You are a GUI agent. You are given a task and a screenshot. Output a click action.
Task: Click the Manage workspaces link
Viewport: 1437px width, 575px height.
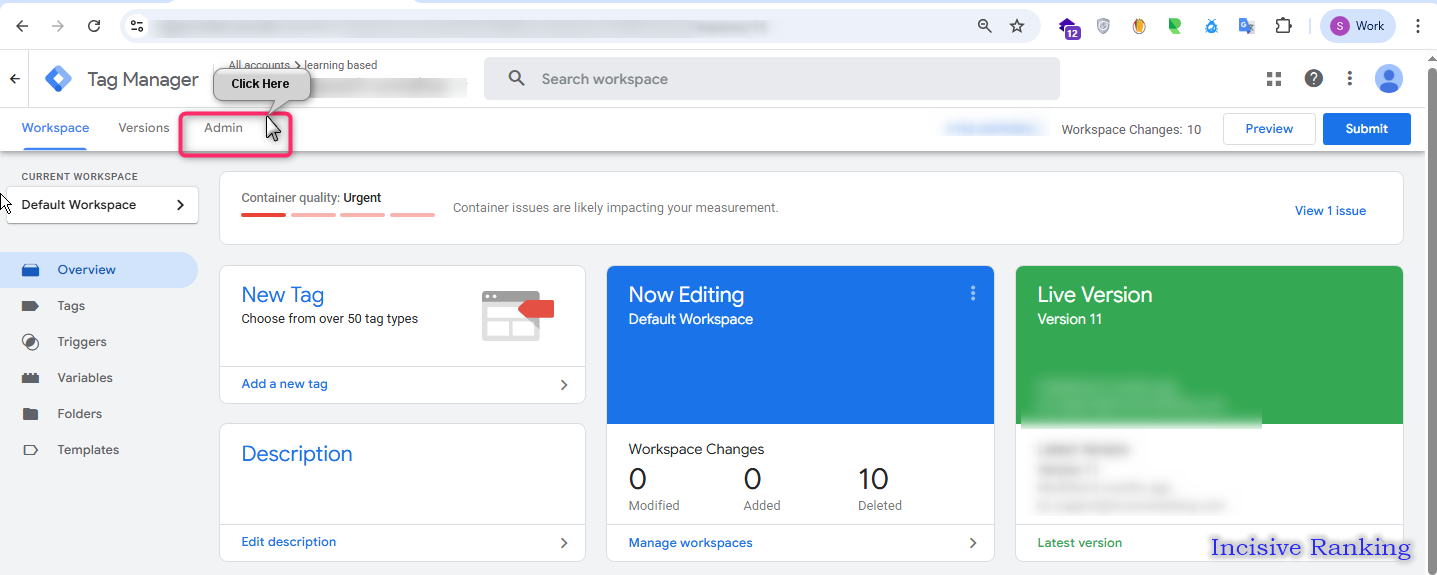(690, 543)
